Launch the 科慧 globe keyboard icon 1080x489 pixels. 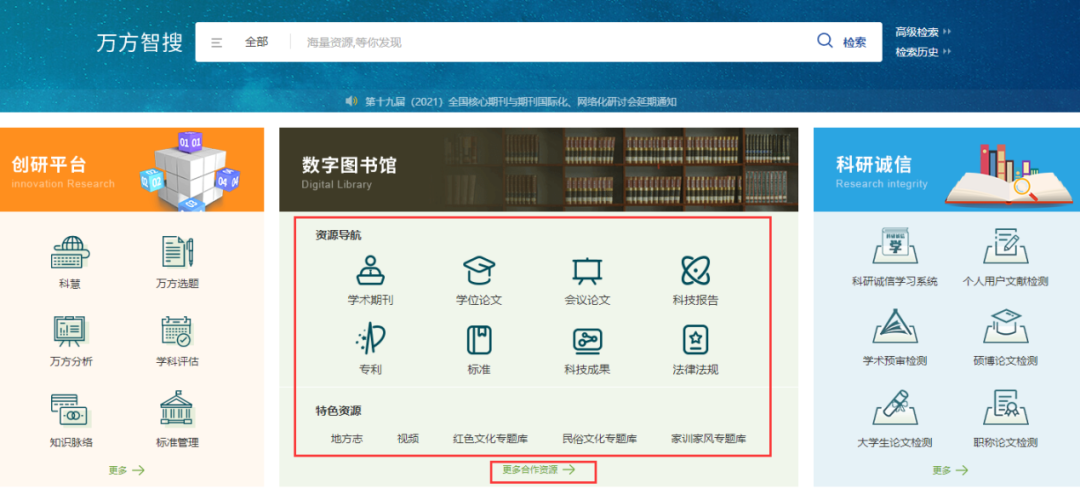coord(70,253)
